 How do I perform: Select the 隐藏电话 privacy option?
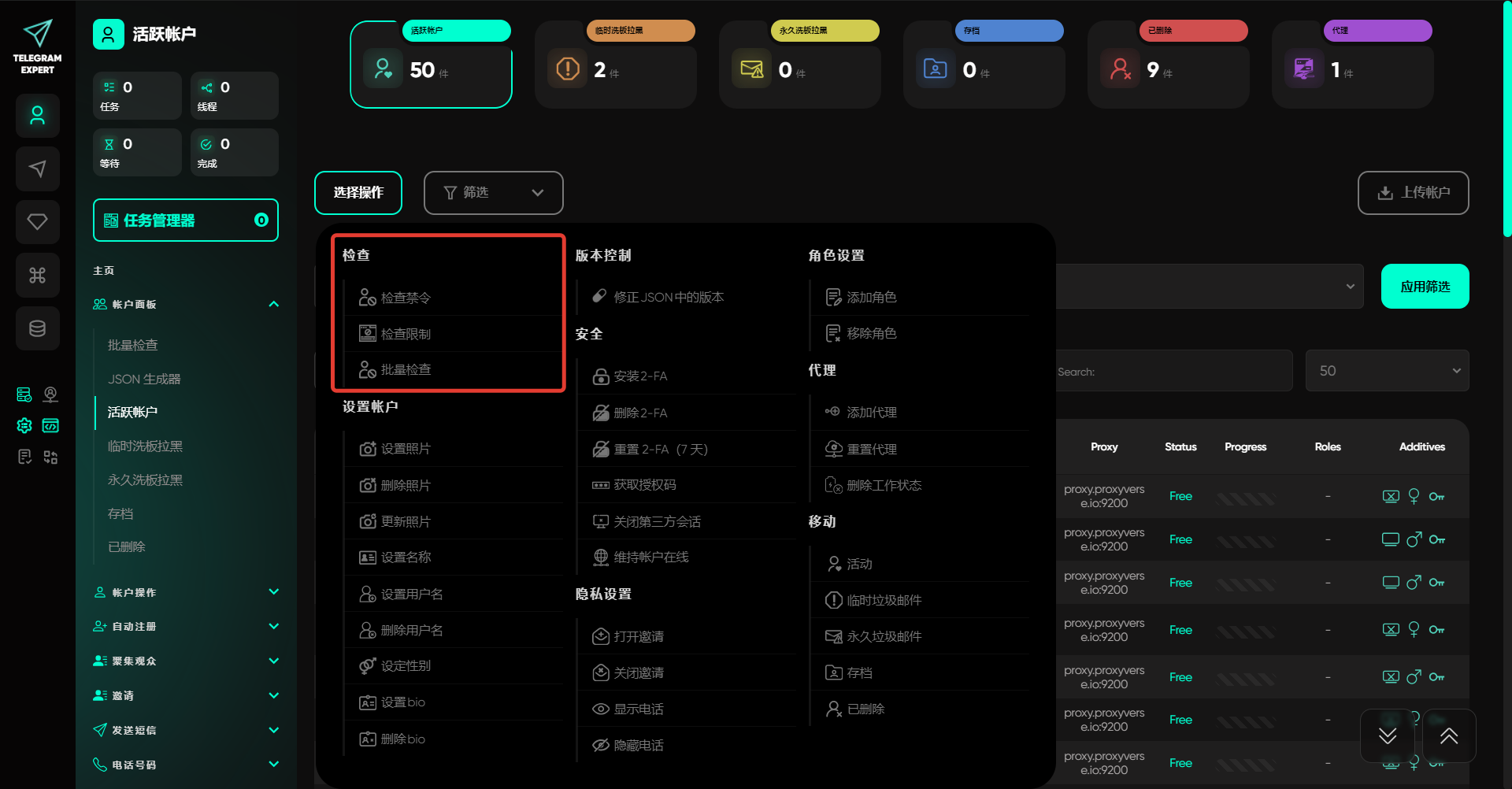pos(639,745)
